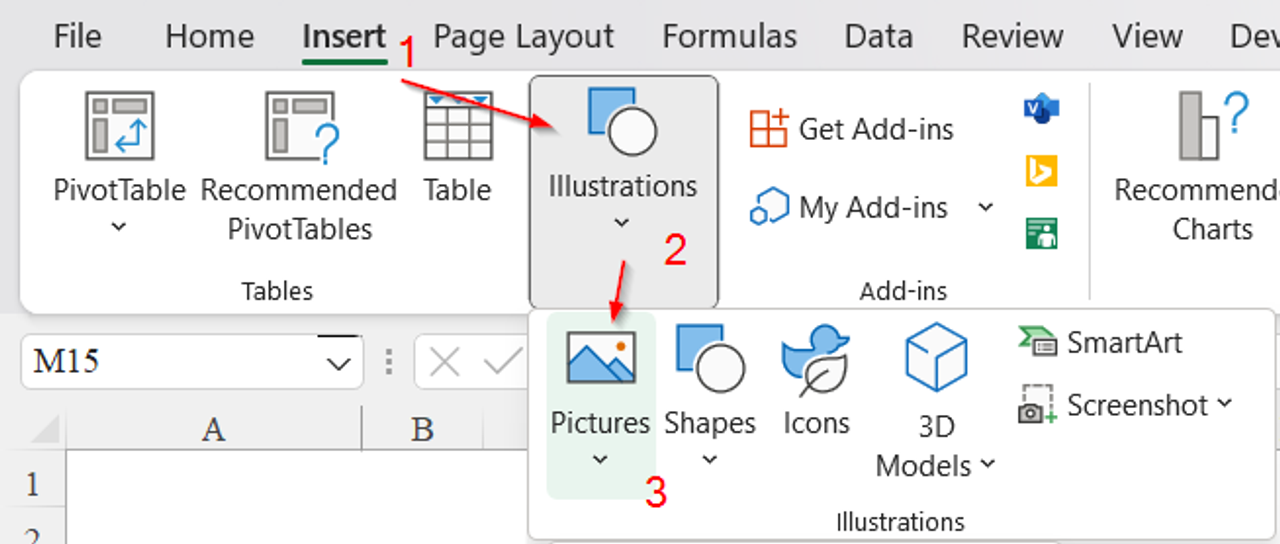Choose the Shapes icon
1280x544 pixels.
tap(710, 357)
